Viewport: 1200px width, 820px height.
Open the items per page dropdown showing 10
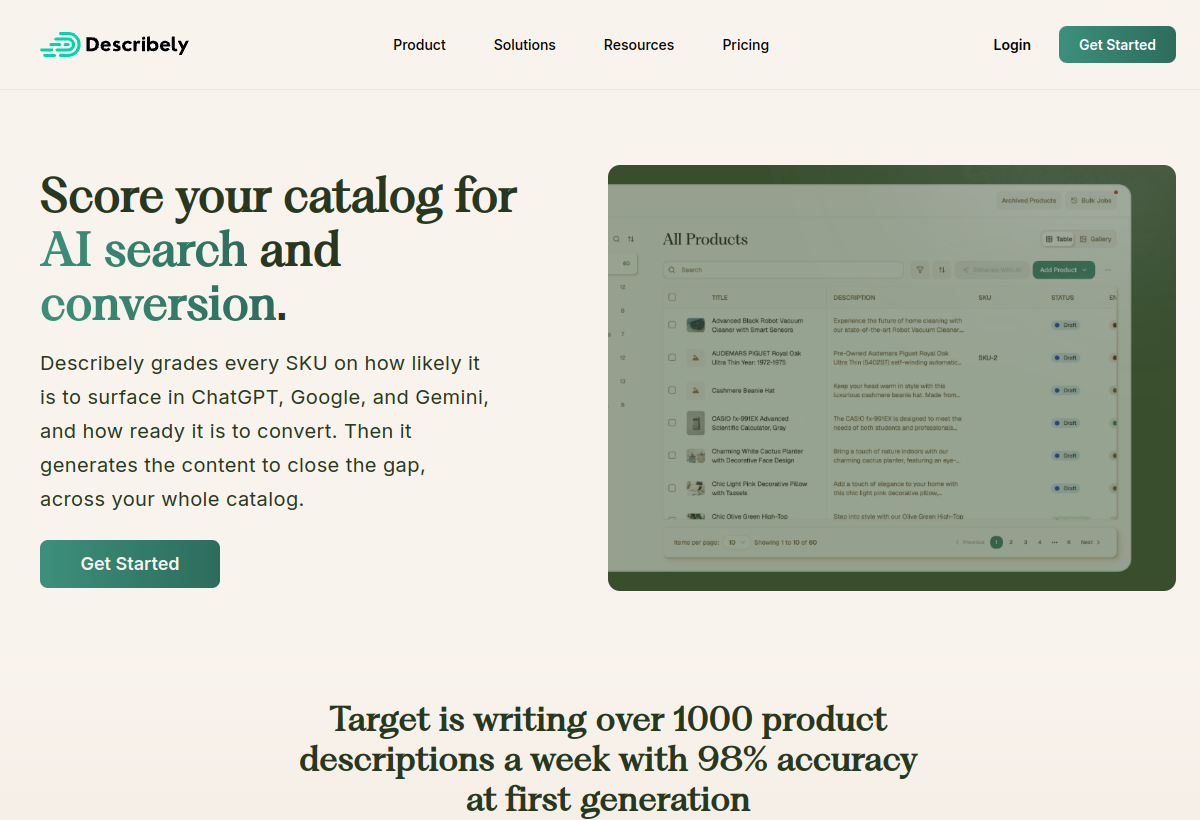tap(736, 542)
